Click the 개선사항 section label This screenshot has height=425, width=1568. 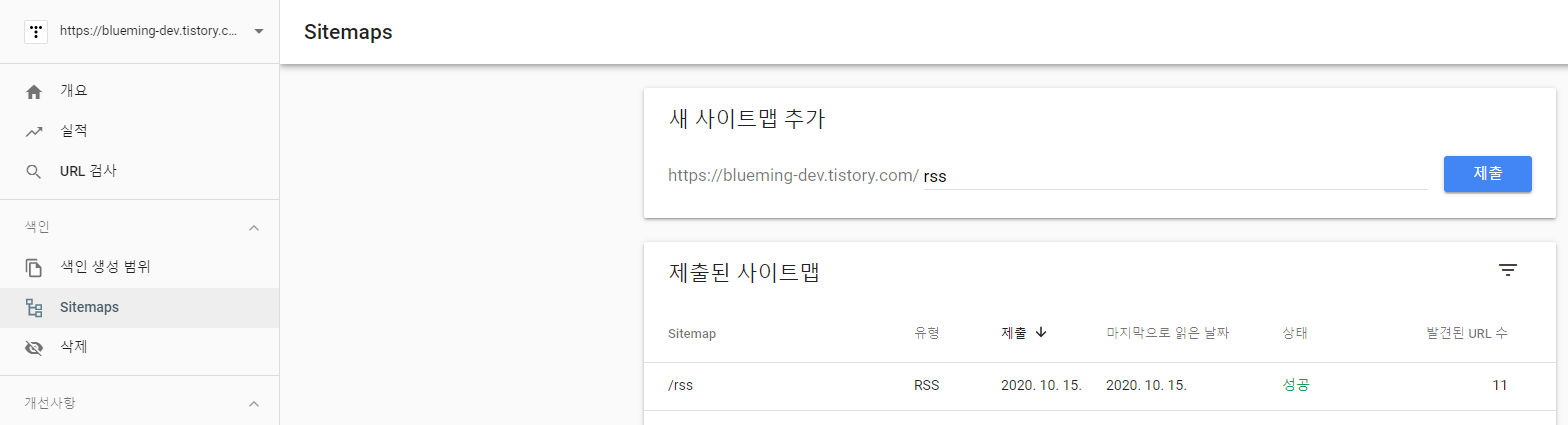[50, 404]
